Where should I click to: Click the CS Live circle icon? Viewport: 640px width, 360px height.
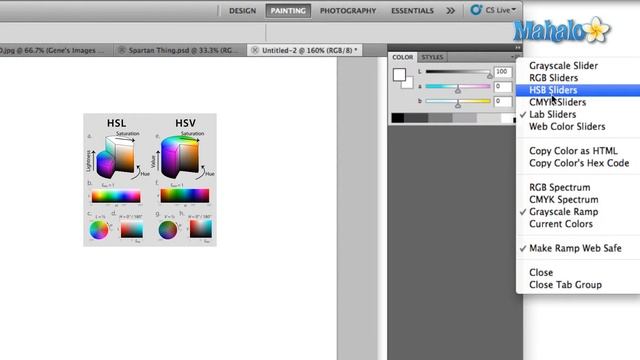tap(476, 10)
